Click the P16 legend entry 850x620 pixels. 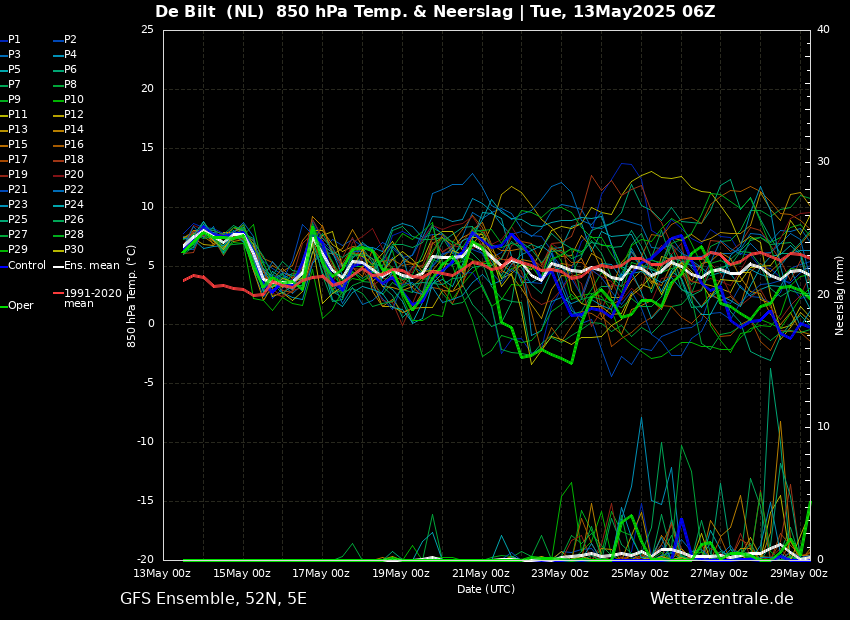74,145
